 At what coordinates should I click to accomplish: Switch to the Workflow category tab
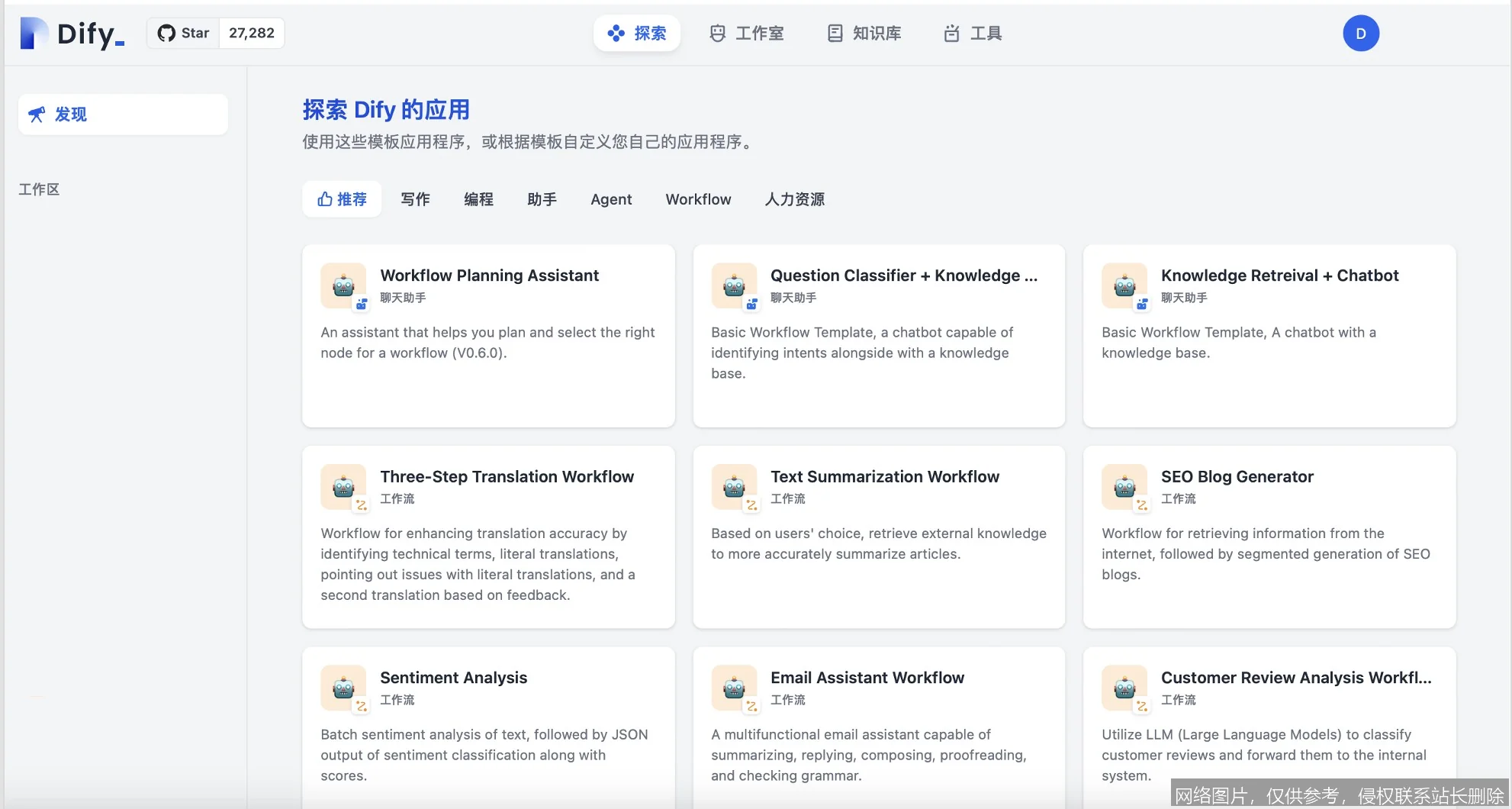697,199
